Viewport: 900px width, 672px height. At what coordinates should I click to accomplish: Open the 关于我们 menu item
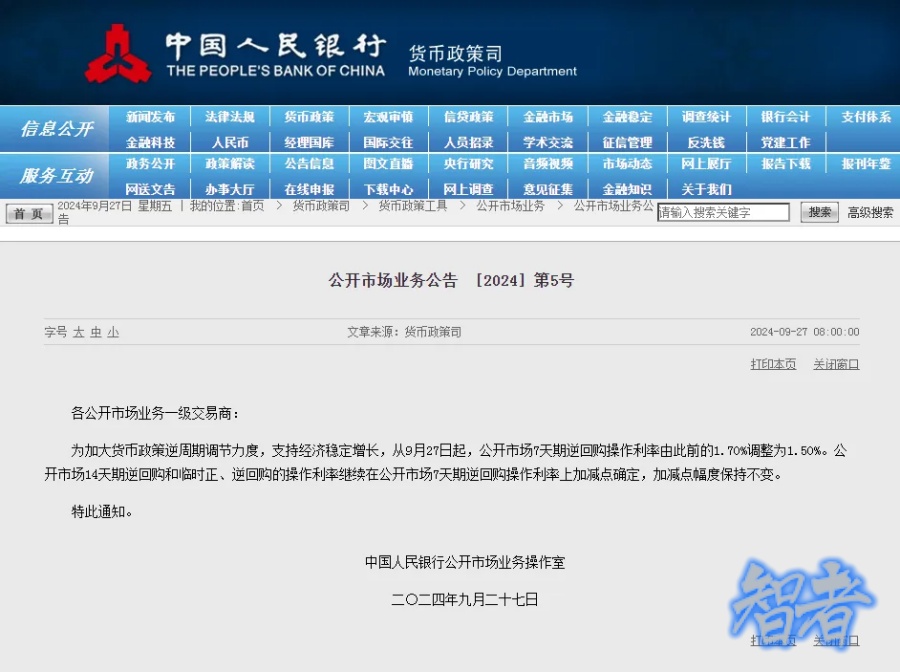[x=706, y=188]
